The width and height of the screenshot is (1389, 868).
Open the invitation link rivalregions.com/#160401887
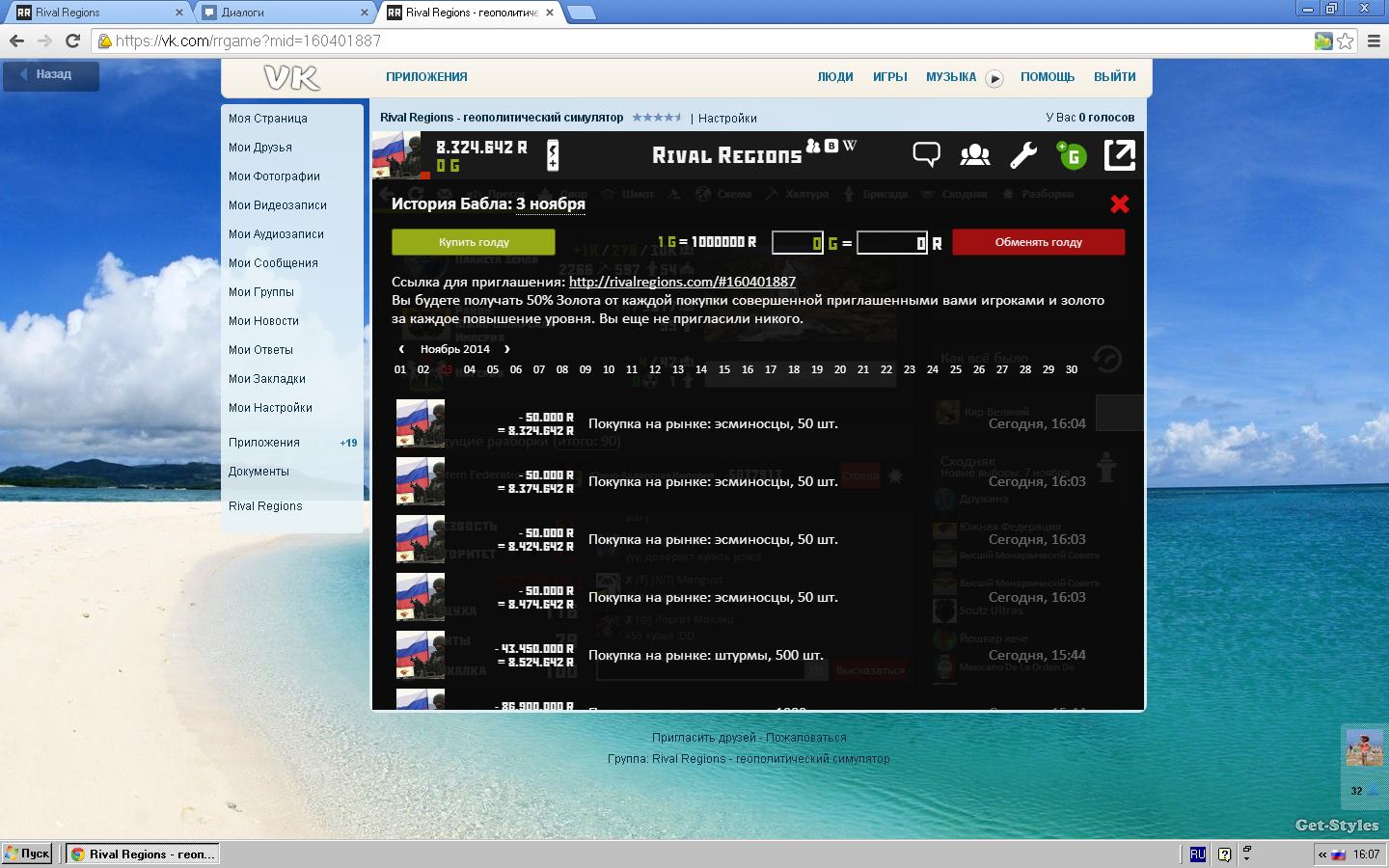[682, 282]
